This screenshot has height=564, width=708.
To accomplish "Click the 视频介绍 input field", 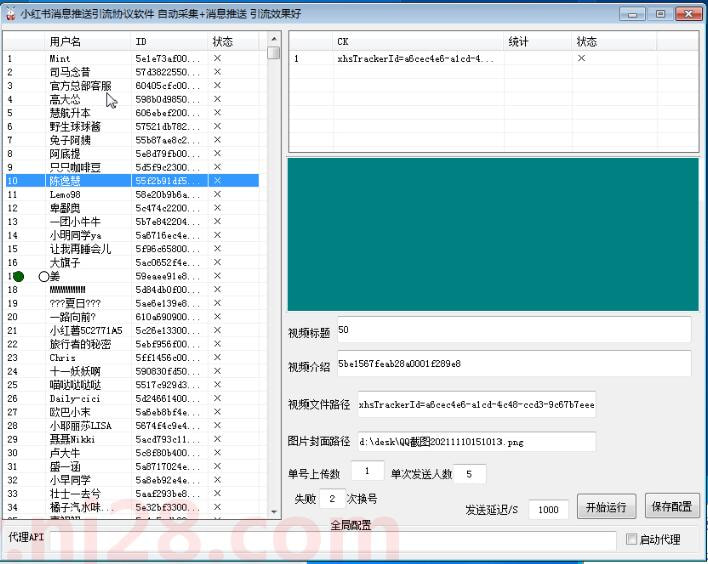I will click(x=514, y=364).
